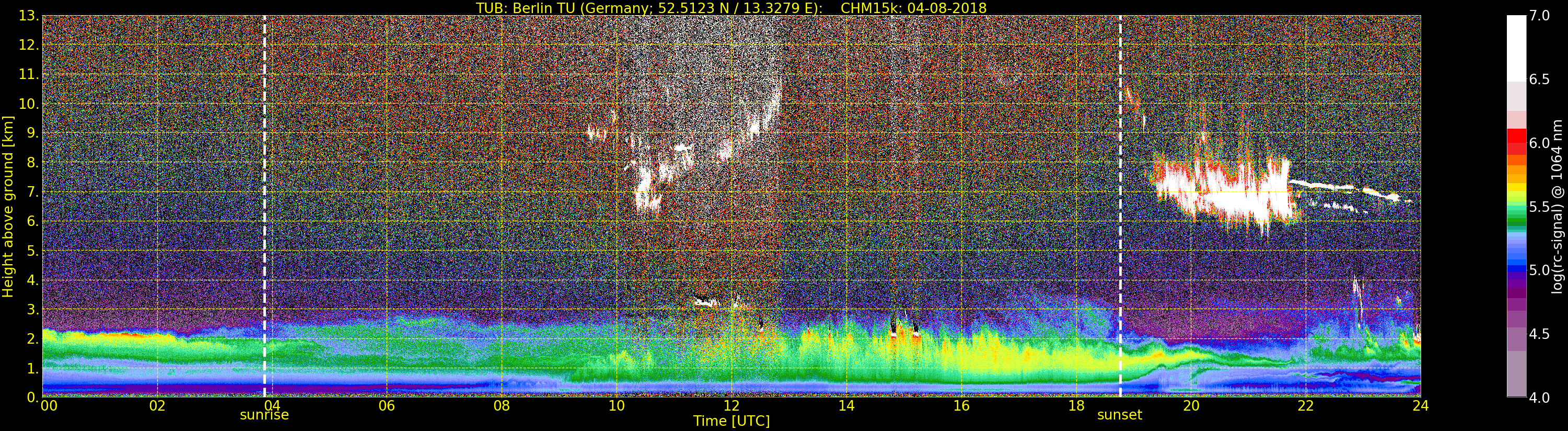Viewport: 1568px width, 431px height.
Task: Click the y-axis tick label '2.'
Action: [x=33, y=338]
